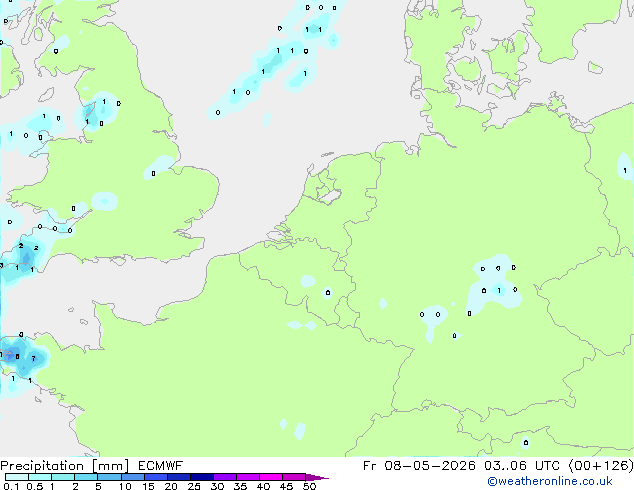Click the purple over-50 arrow on the legend
This screenshot has width=634, height=490.
(x=317, y=477)
